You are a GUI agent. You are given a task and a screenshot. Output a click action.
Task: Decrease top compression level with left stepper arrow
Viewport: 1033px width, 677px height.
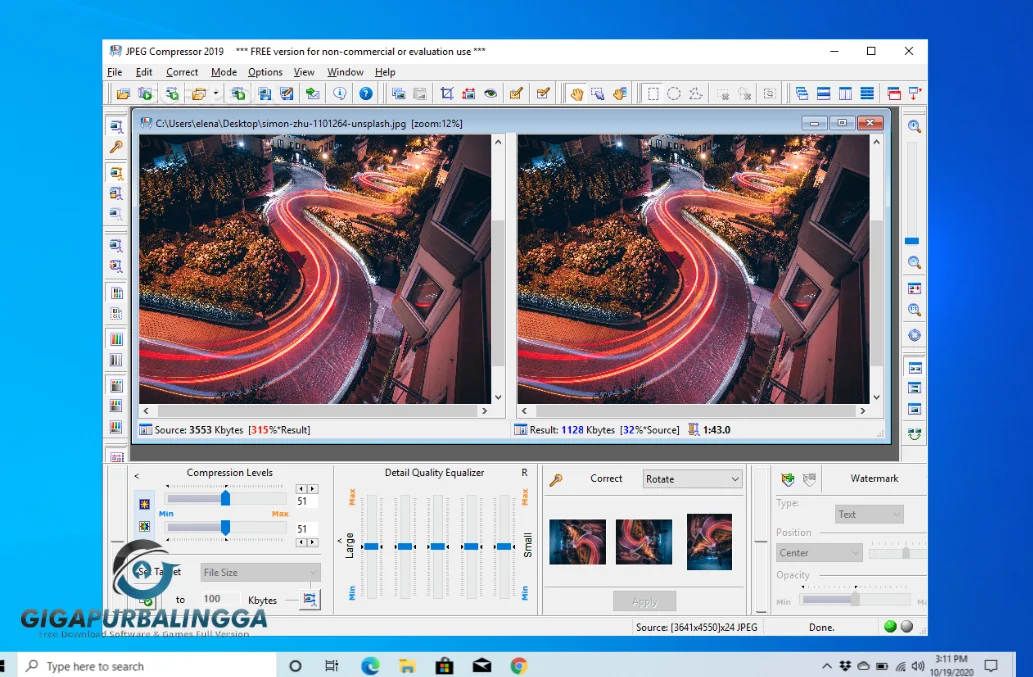(301, 489)
